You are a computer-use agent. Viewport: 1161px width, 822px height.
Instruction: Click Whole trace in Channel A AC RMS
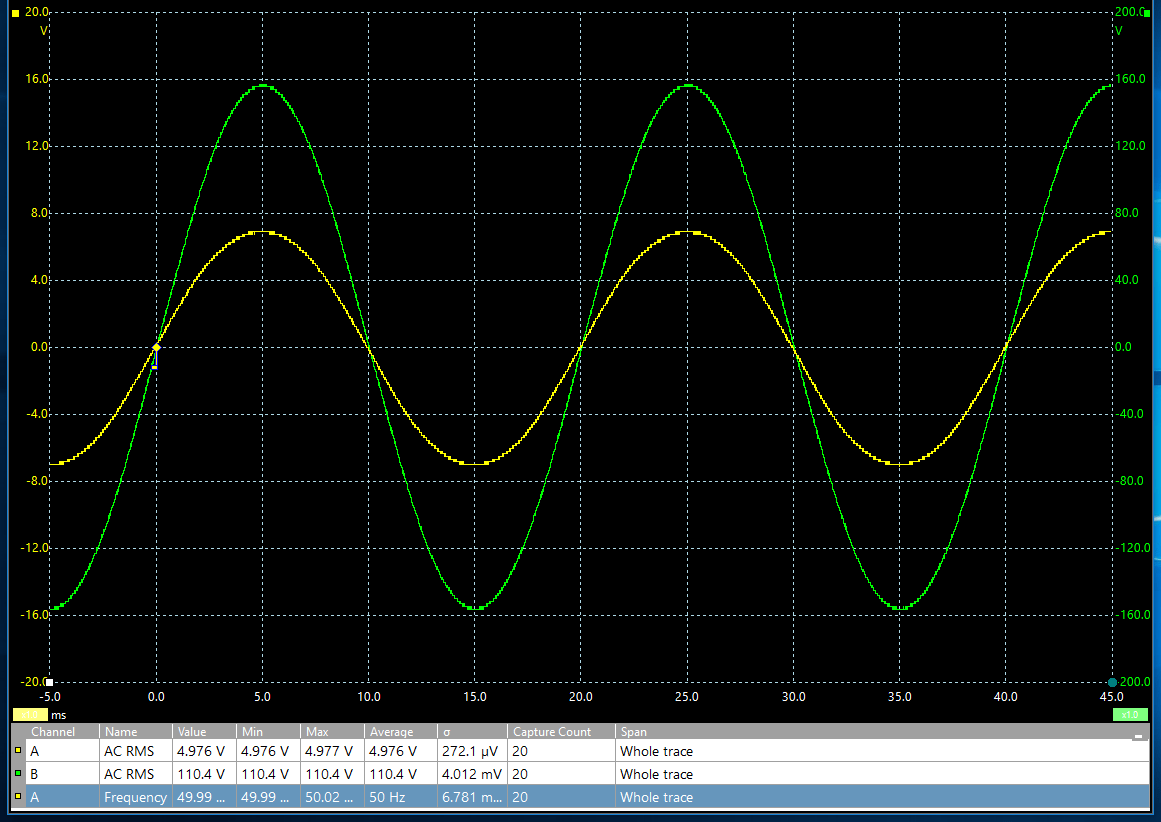pos(656,751)
